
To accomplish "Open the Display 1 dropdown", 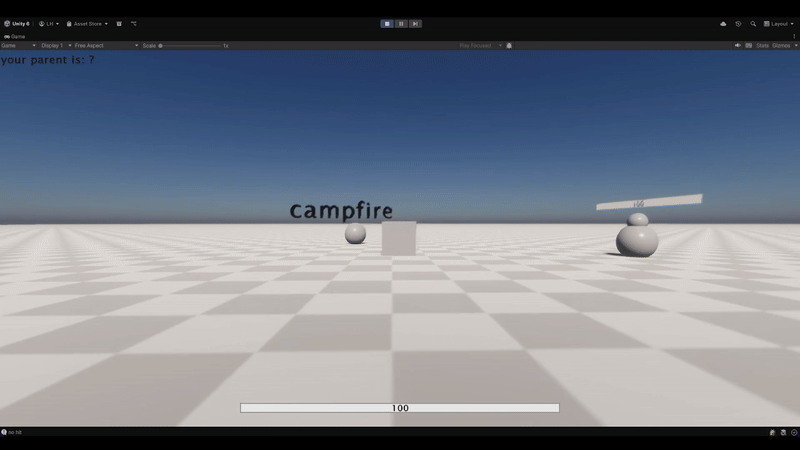I will pos(55,45).
